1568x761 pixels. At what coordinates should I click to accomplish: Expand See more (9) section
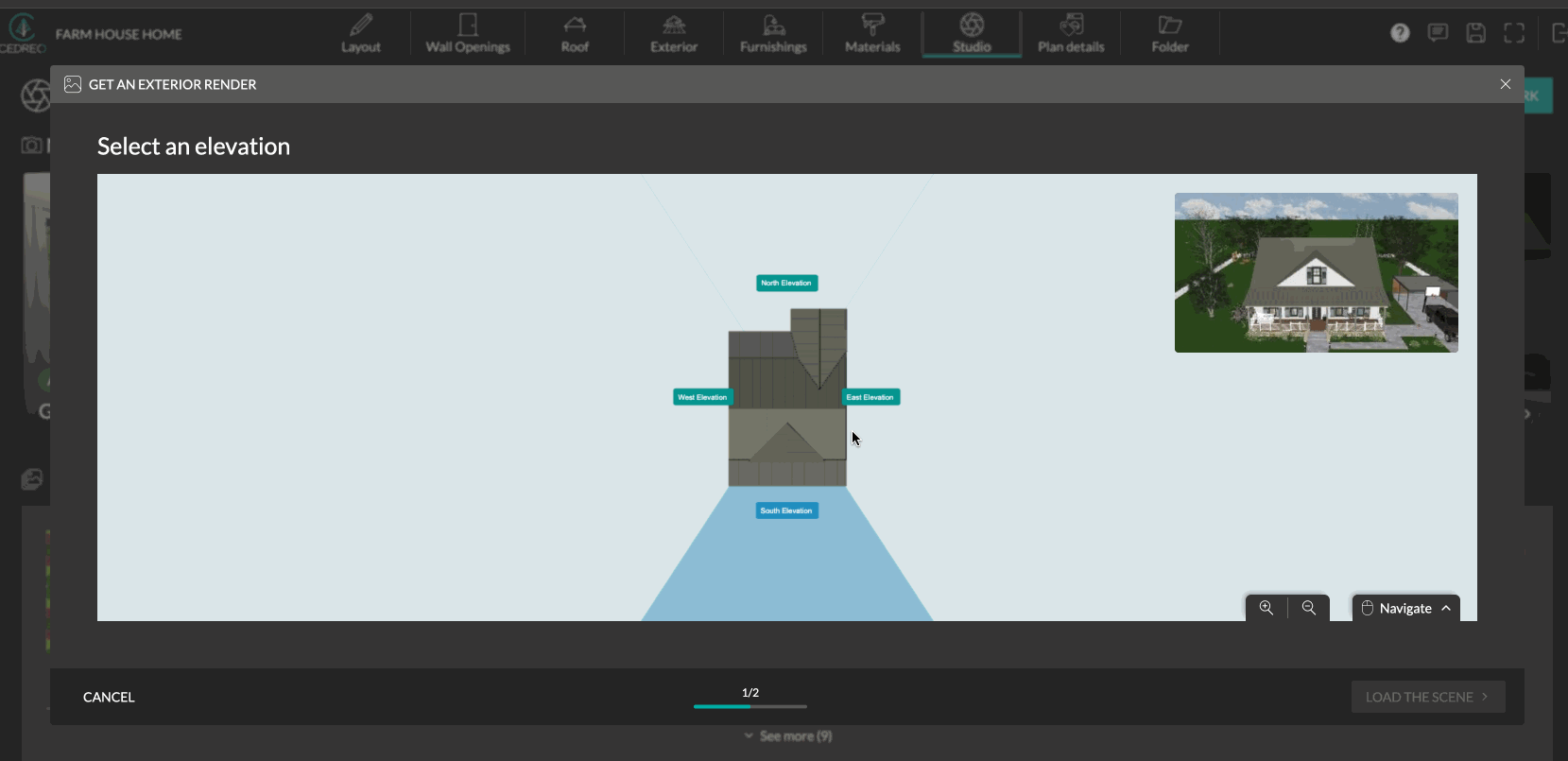[x=787, y=735]
